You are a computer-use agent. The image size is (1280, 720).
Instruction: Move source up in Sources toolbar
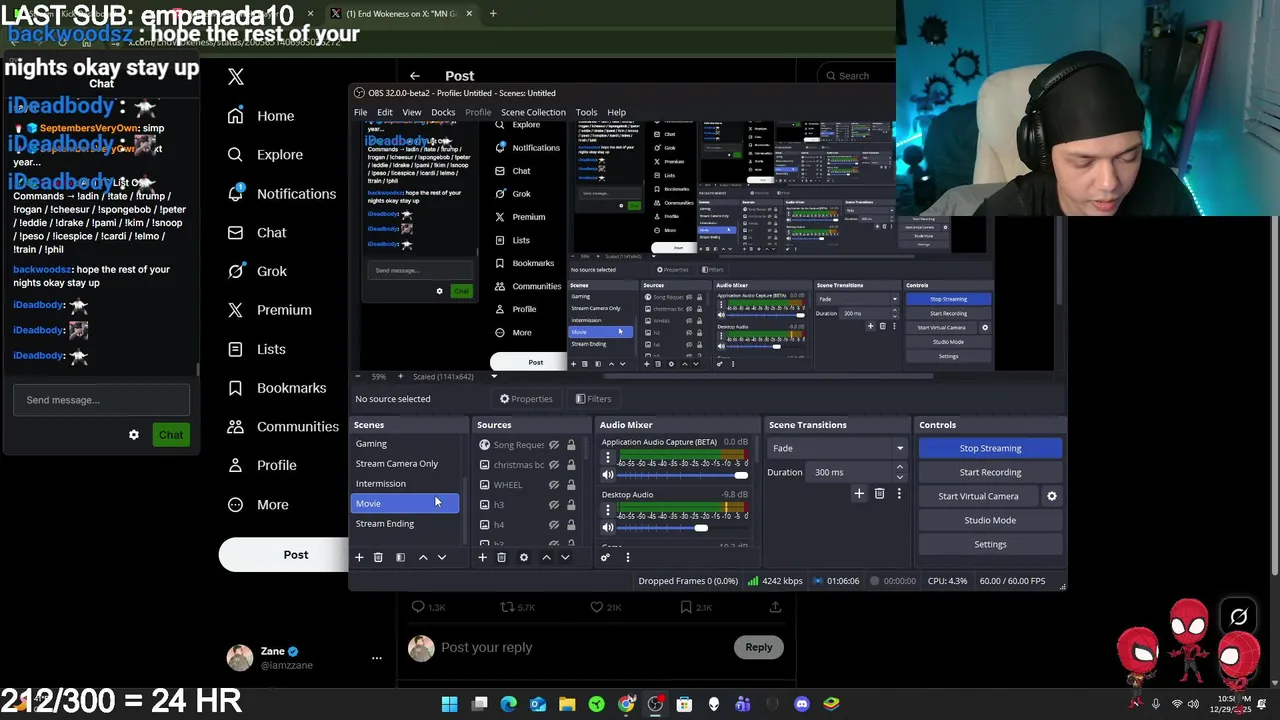pyautogui.click(x=546, y=557)
